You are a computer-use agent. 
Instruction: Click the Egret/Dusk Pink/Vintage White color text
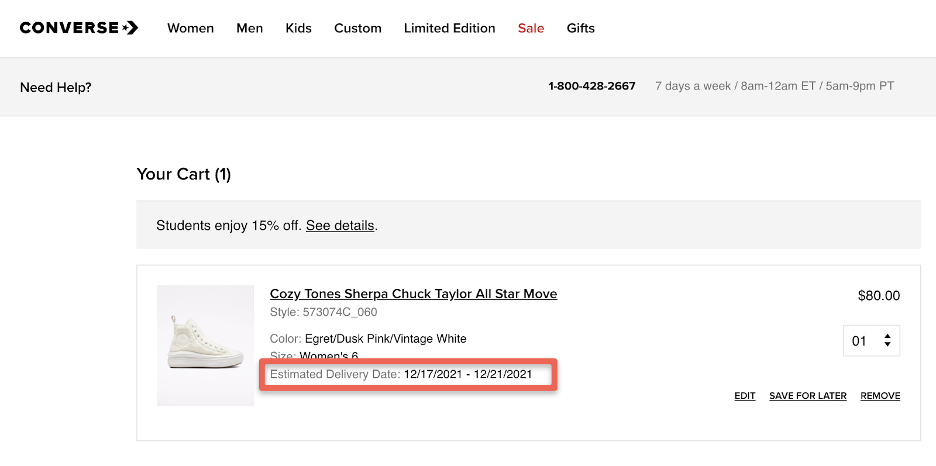point(386,339)
